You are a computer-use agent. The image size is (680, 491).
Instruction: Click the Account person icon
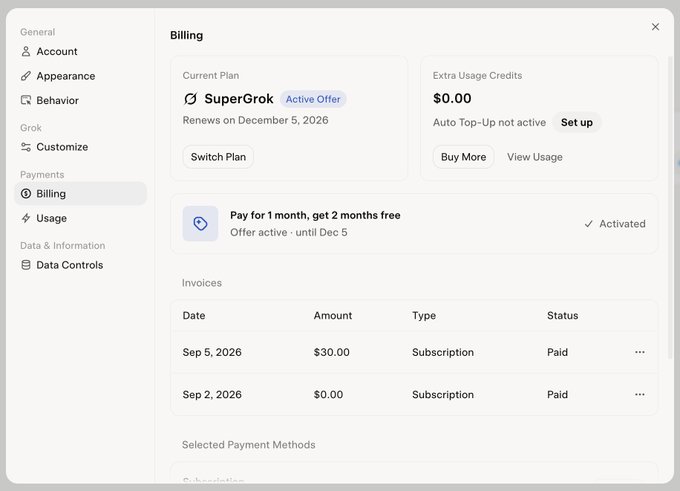tap(26, 52)
